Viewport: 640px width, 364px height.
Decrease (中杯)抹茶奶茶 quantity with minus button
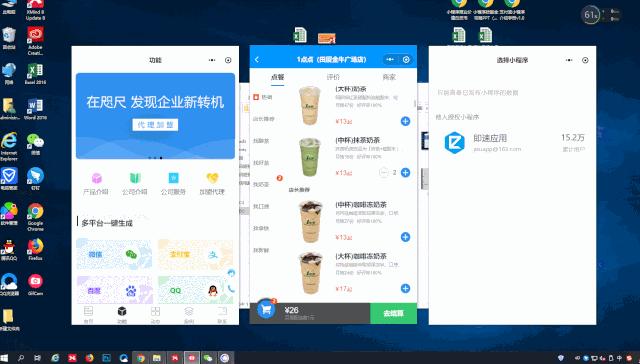tap(384, 173)
